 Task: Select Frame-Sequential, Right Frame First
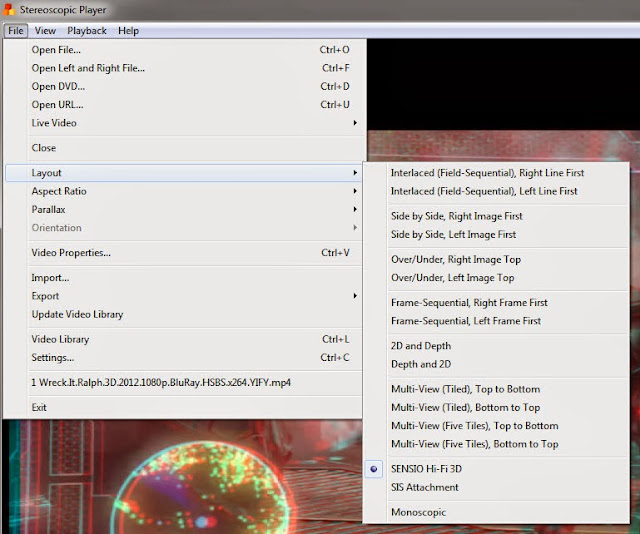[496, 303]
